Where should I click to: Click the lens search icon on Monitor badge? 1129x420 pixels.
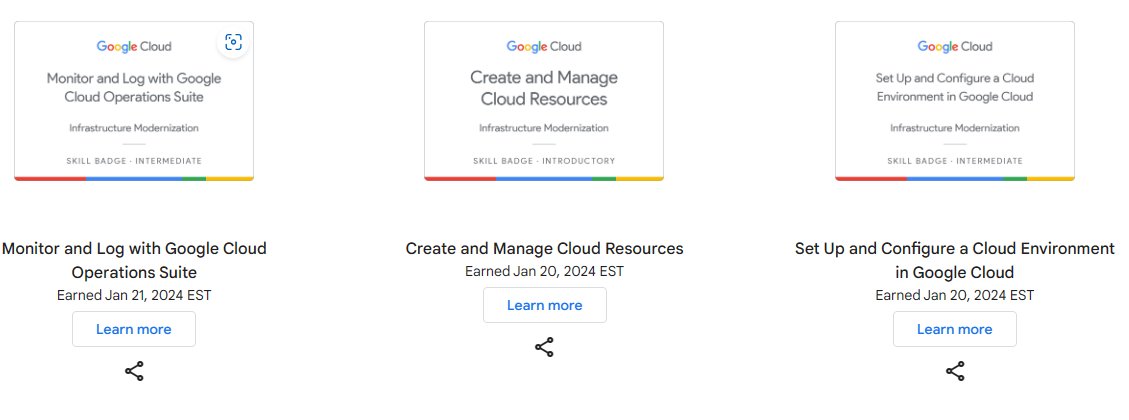tap(233, 42)
